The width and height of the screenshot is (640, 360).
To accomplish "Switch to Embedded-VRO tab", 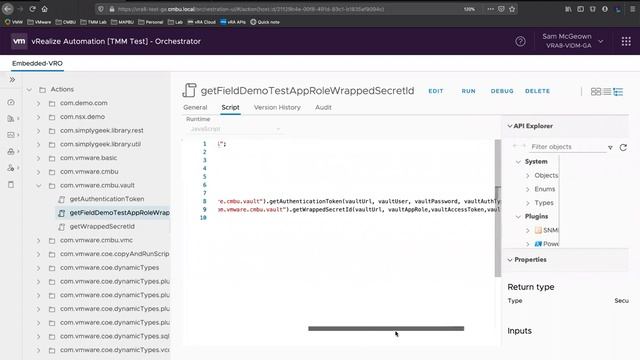I will [37, 63].
